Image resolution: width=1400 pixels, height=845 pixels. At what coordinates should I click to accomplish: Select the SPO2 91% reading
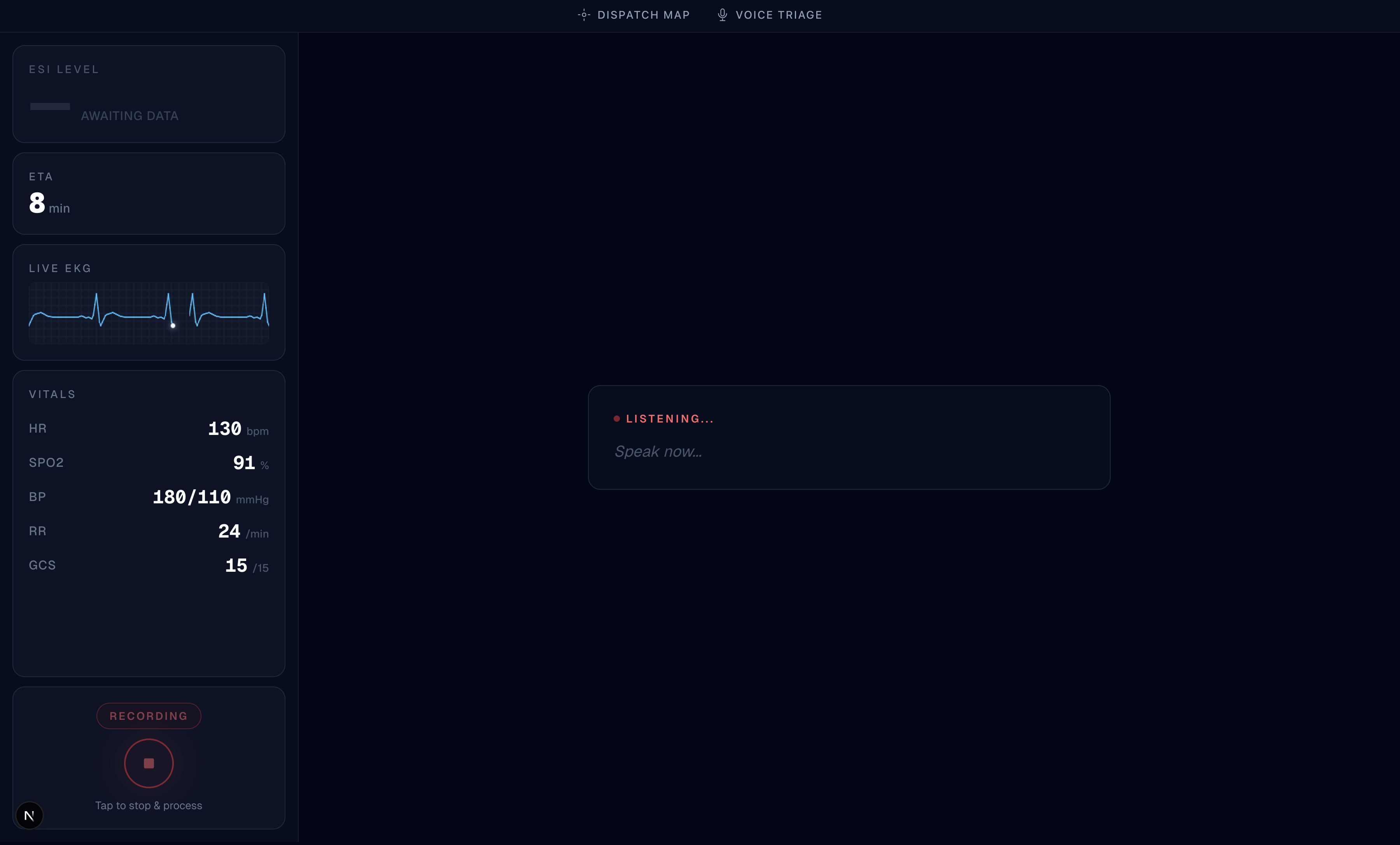pyautogui.click(x=244, y=463)
